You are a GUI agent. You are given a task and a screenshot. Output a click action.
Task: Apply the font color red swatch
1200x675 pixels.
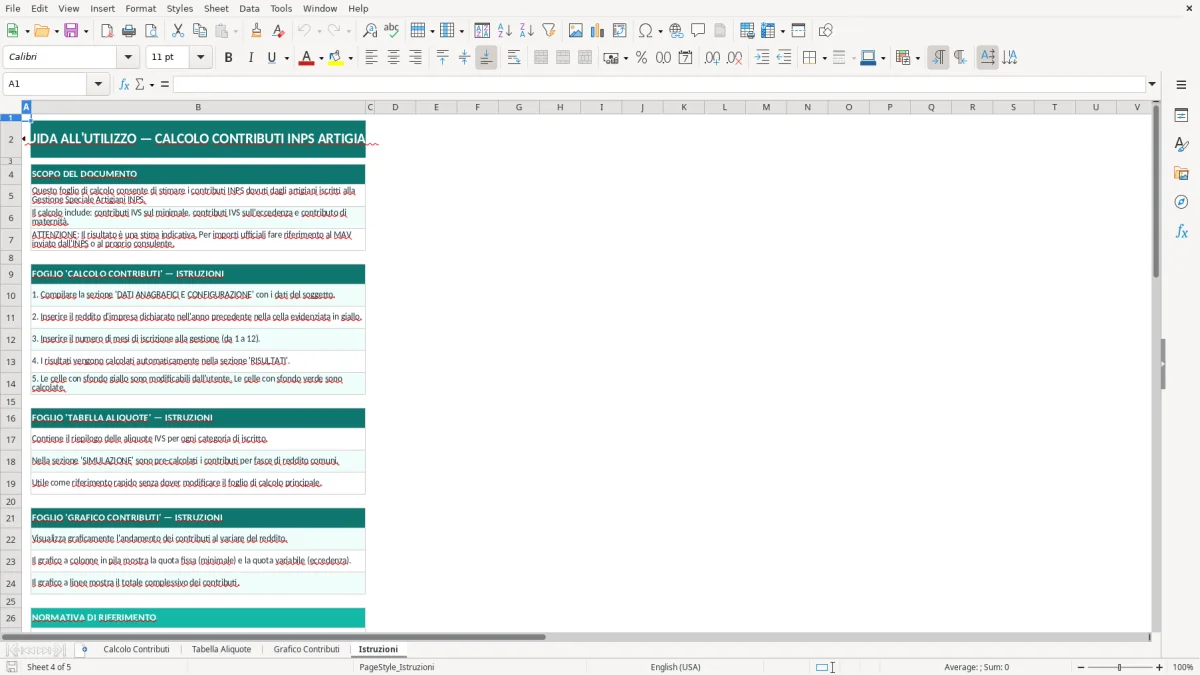(x=305, y=58)
